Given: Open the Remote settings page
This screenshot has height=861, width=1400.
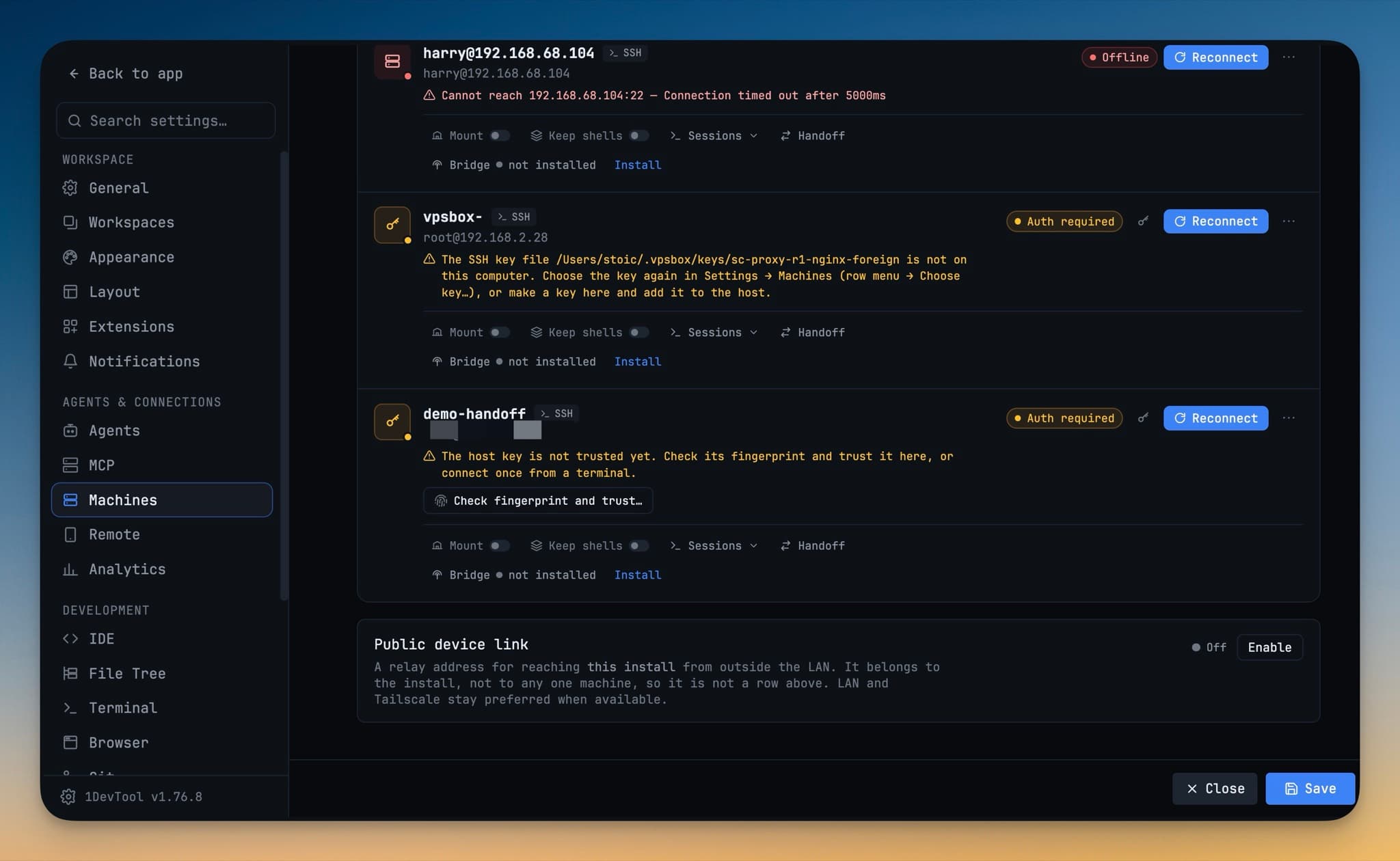Looking at the screenshot, I should click(x=162, y=534).
